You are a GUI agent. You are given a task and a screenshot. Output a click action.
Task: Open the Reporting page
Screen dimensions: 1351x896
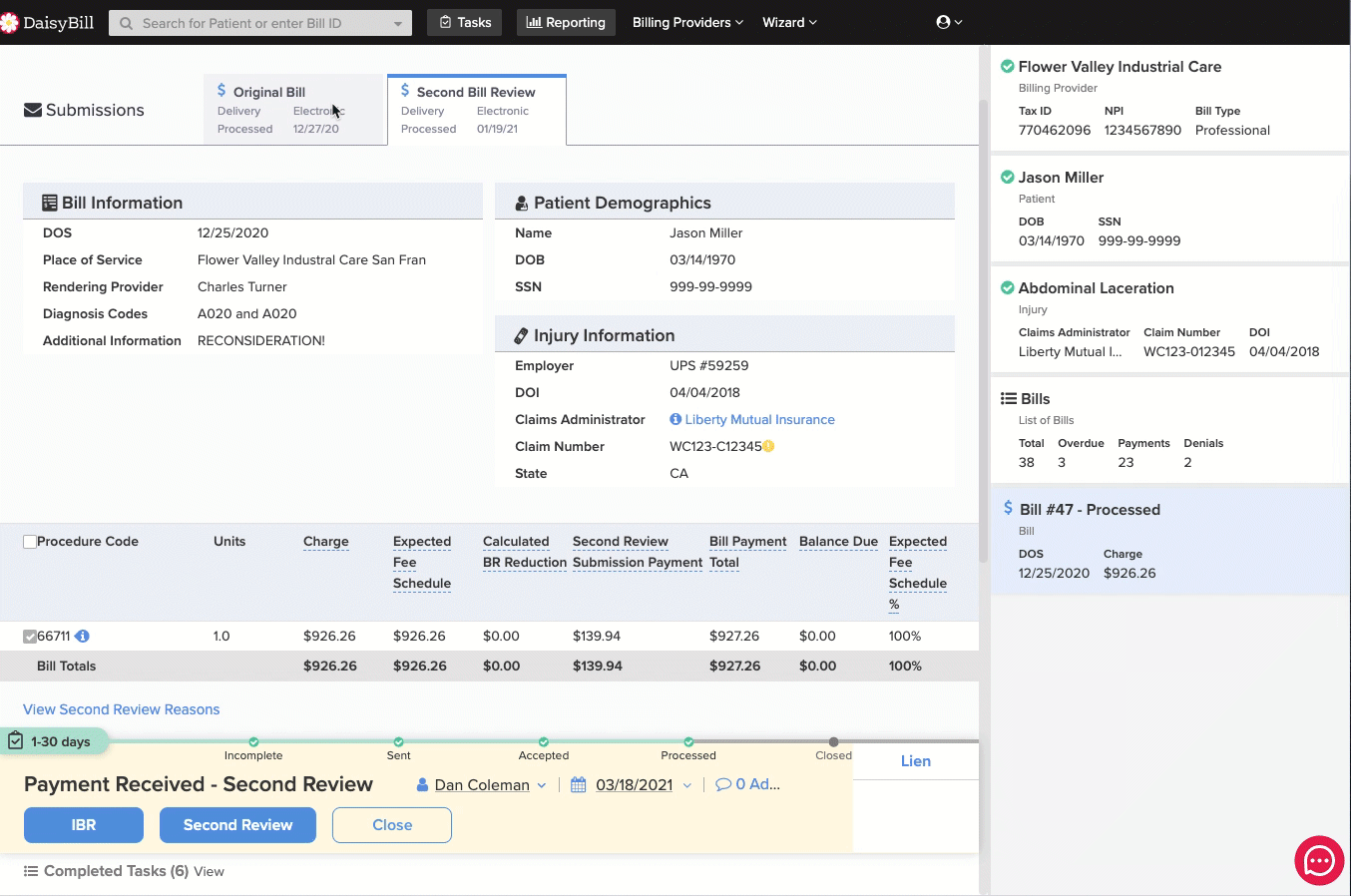coord(566,22)
